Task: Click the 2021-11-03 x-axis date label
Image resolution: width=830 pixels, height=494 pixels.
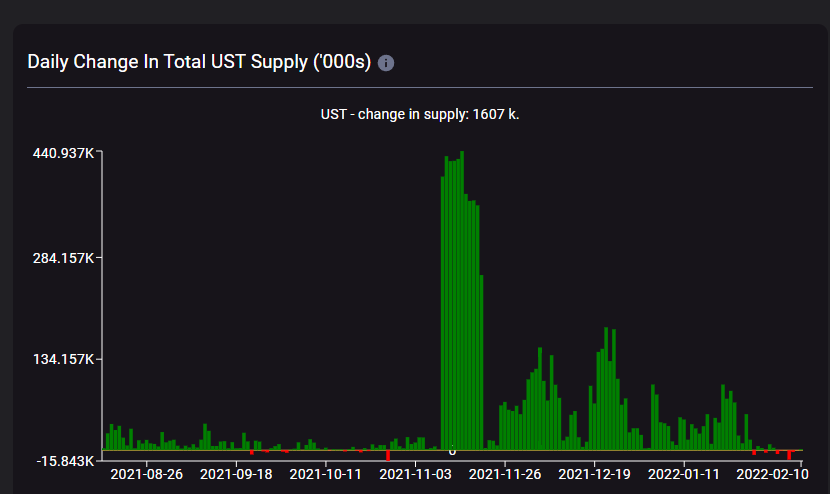Action: (x=416, y=474)
